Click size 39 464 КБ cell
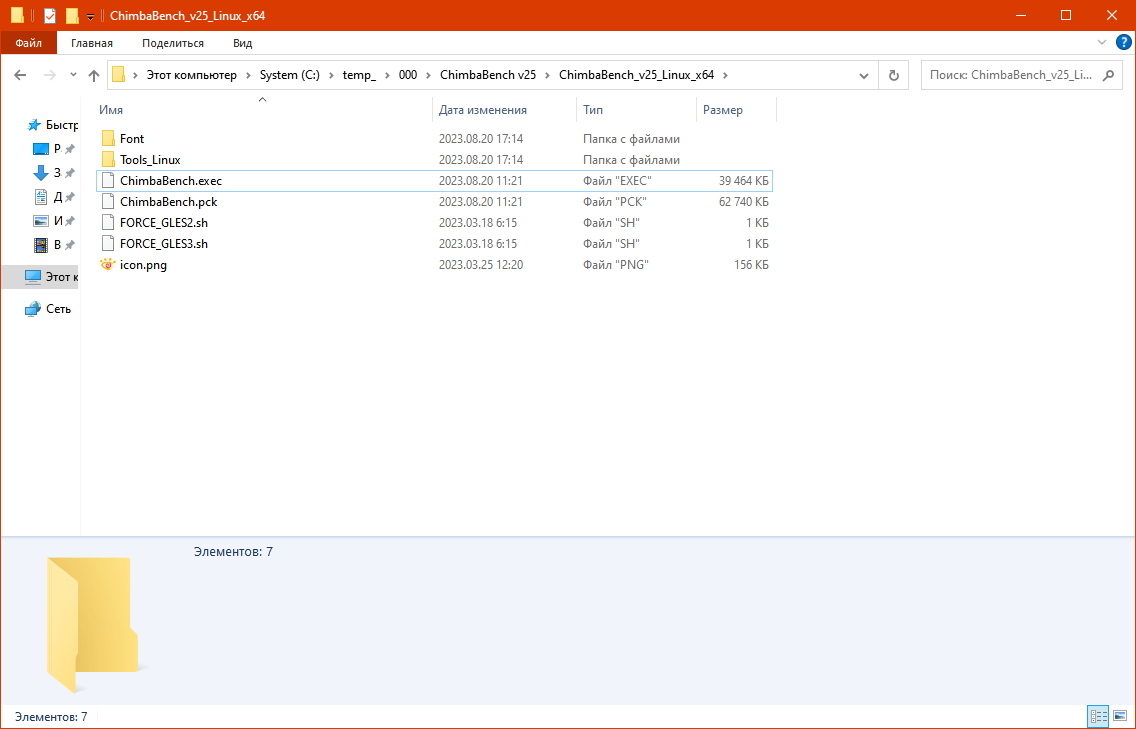 (x=743, y=180)
